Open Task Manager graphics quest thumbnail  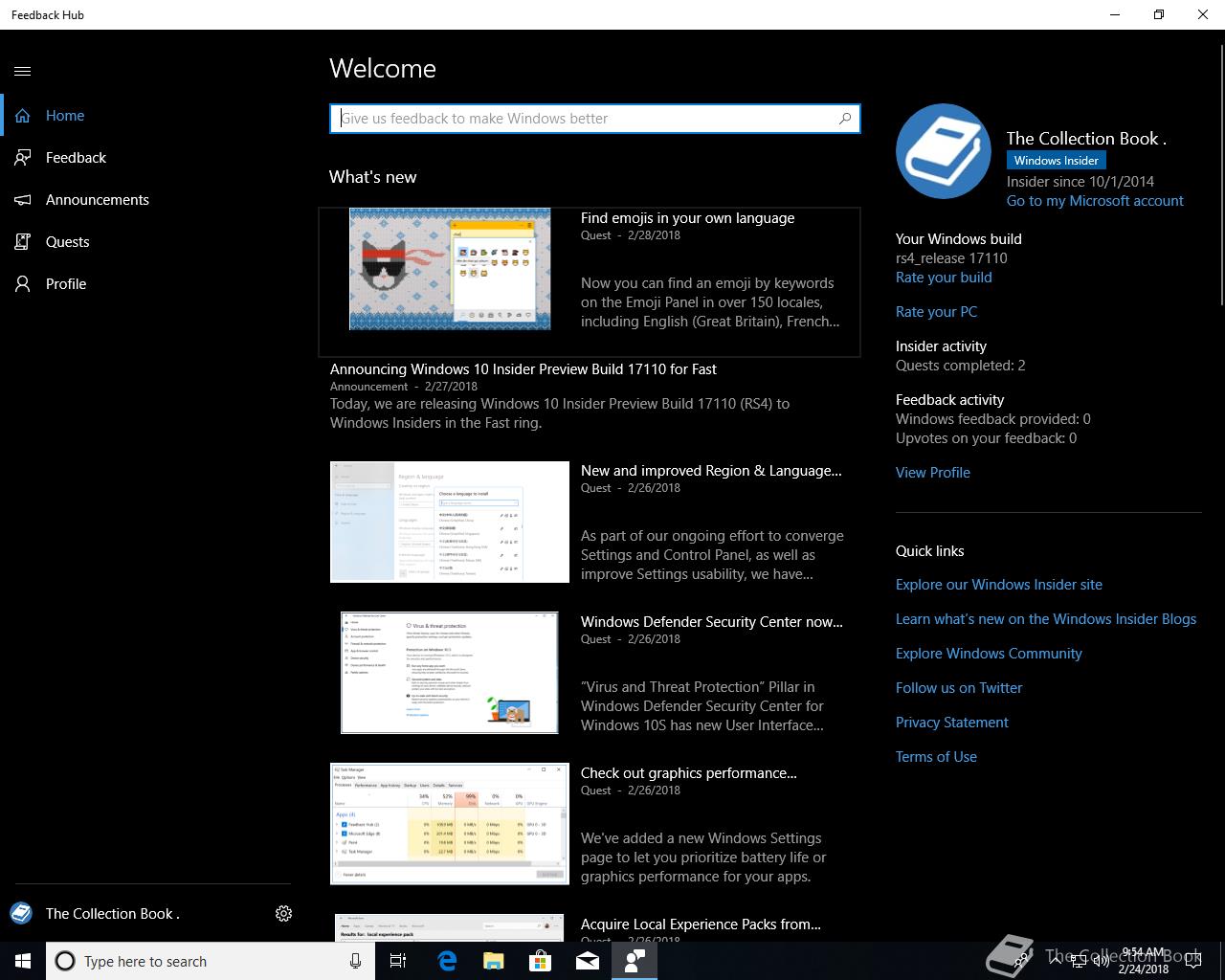pyautogui.click(x=450, y=824)
